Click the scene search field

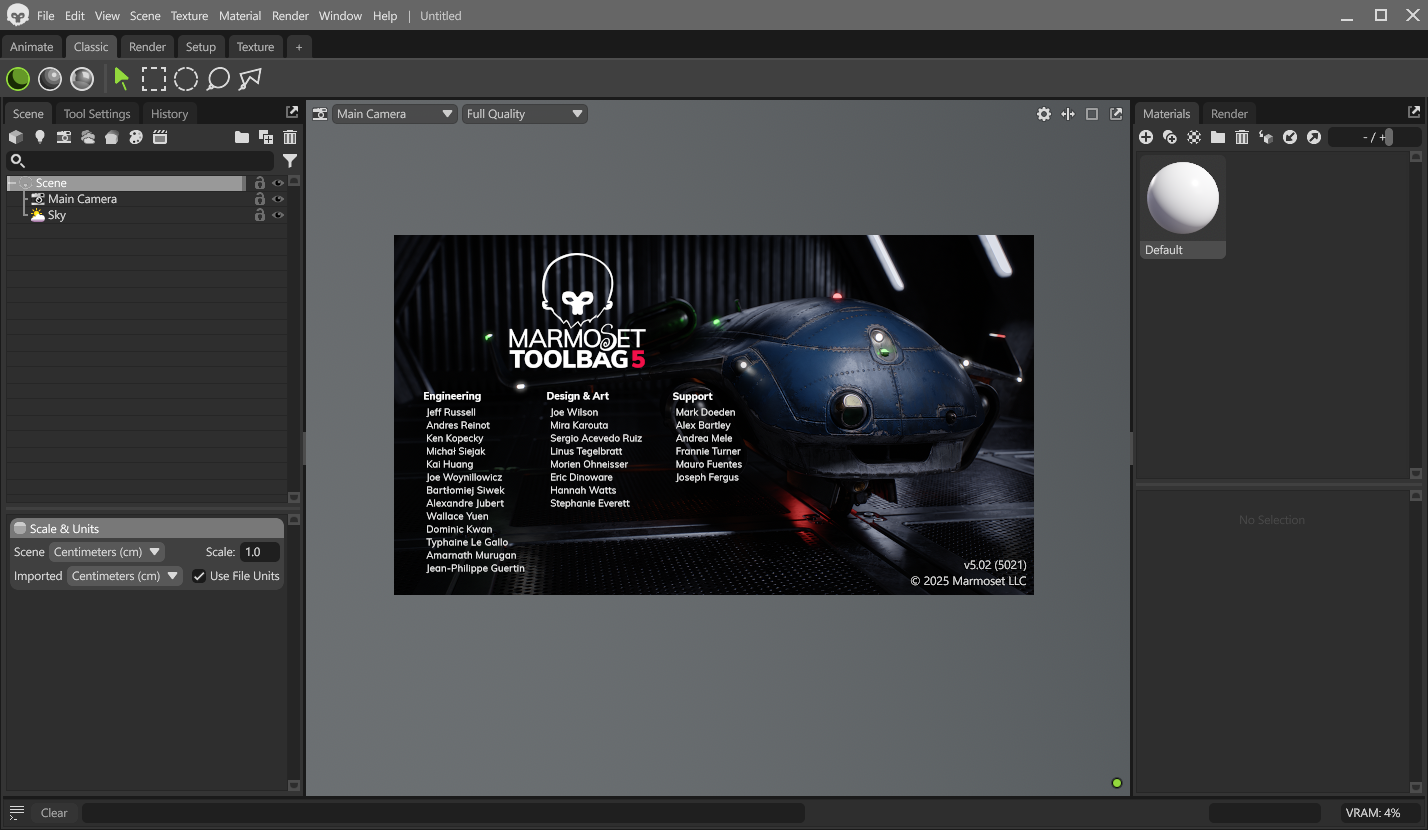pos(140,160)
